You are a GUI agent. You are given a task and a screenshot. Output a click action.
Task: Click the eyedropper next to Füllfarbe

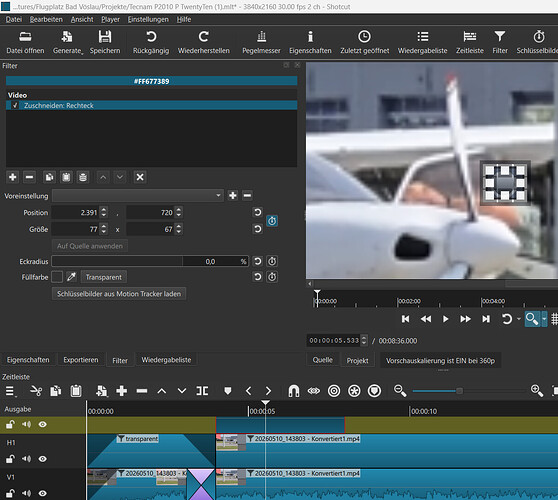coord(71,277)
